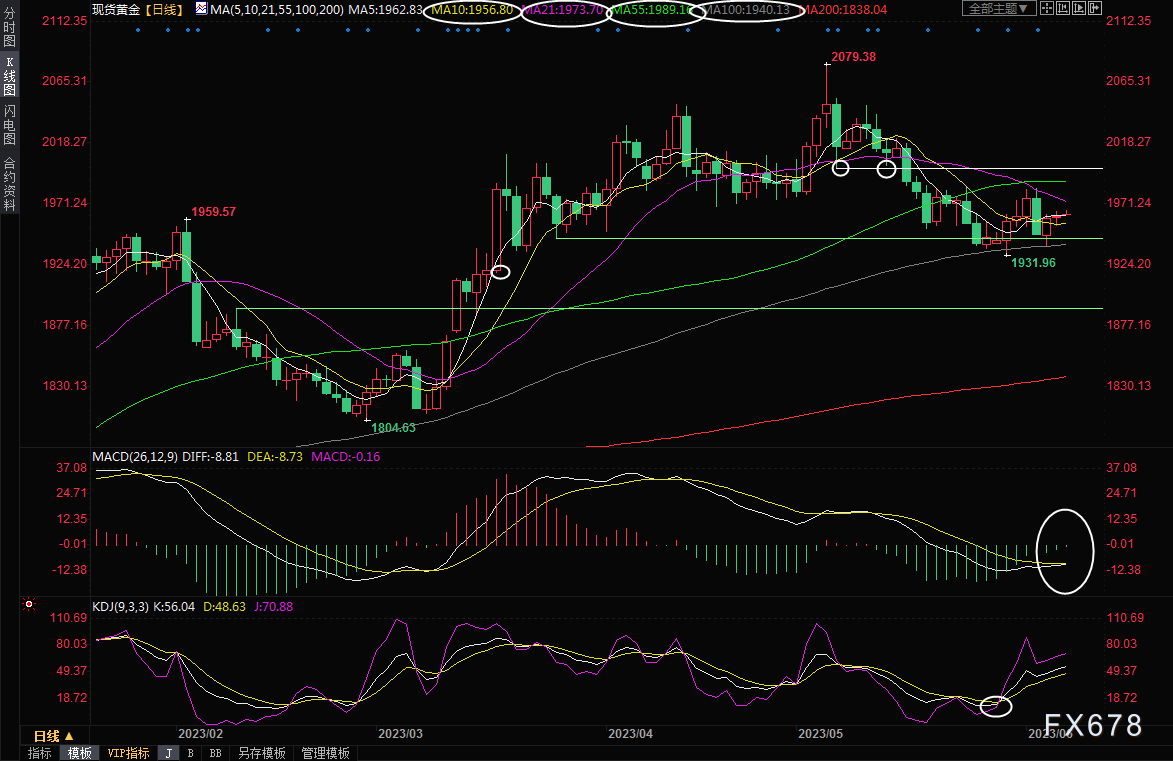
Task: Toggle the BB template button
Action: click(x=215, y=753)
